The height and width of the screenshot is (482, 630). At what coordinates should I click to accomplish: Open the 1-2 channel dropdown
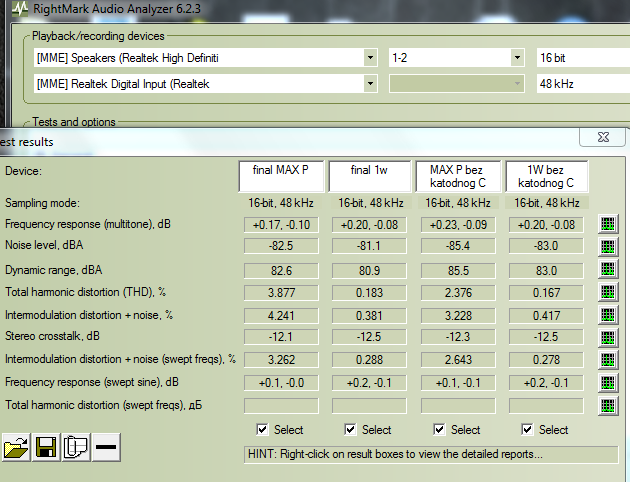point(517,58)
